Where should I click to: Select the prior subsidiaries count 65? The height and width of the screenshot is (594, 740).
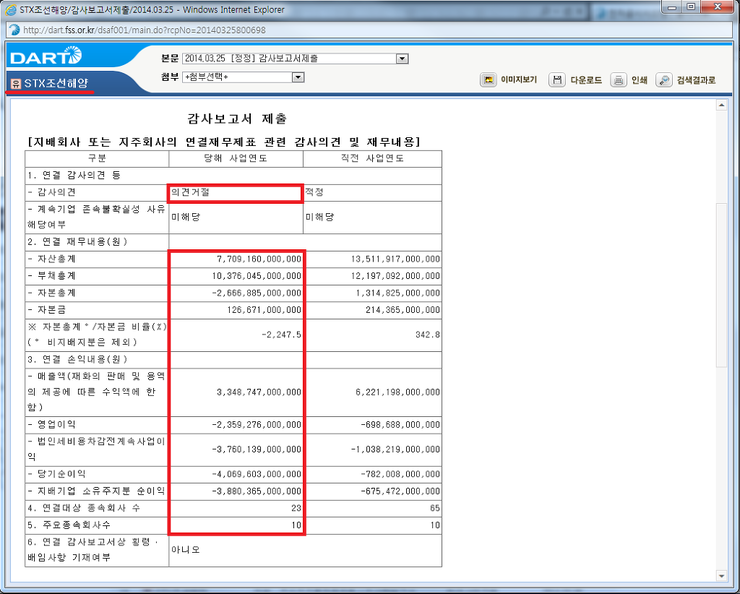435,508
